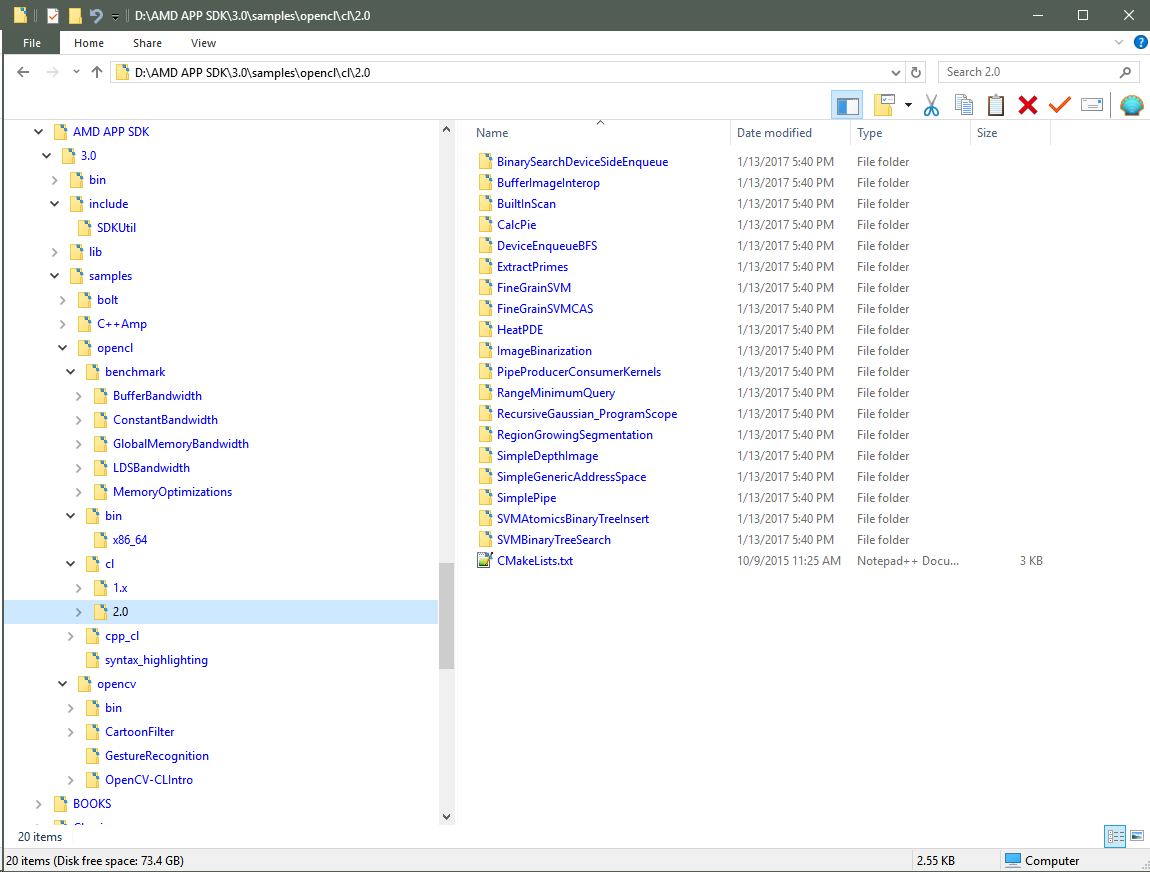The height and width of the screenshot is (872, 1150).
Task: Toggle the navigation pane toolbar button
Action: (x=847, y=106)
